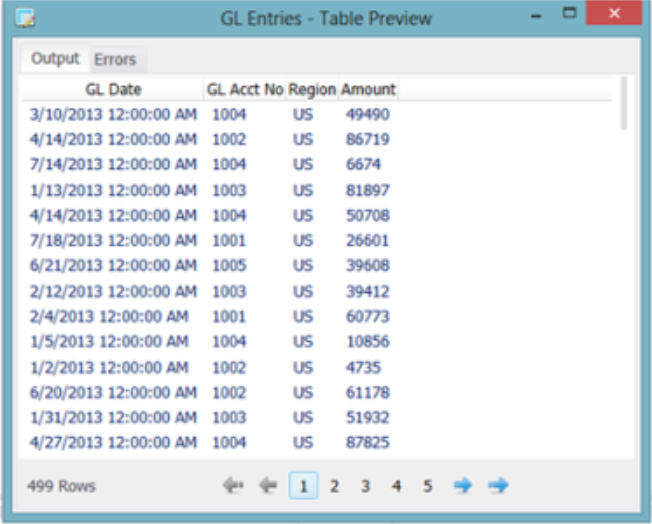Close the GL Entries preview window
This screenshot has width=652, height=524.
(614, 13)
